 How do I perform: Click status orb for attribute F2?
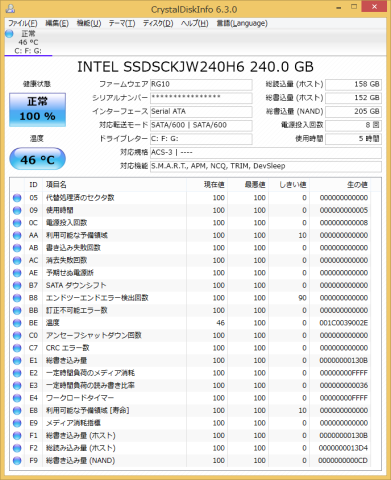[17, 448]
